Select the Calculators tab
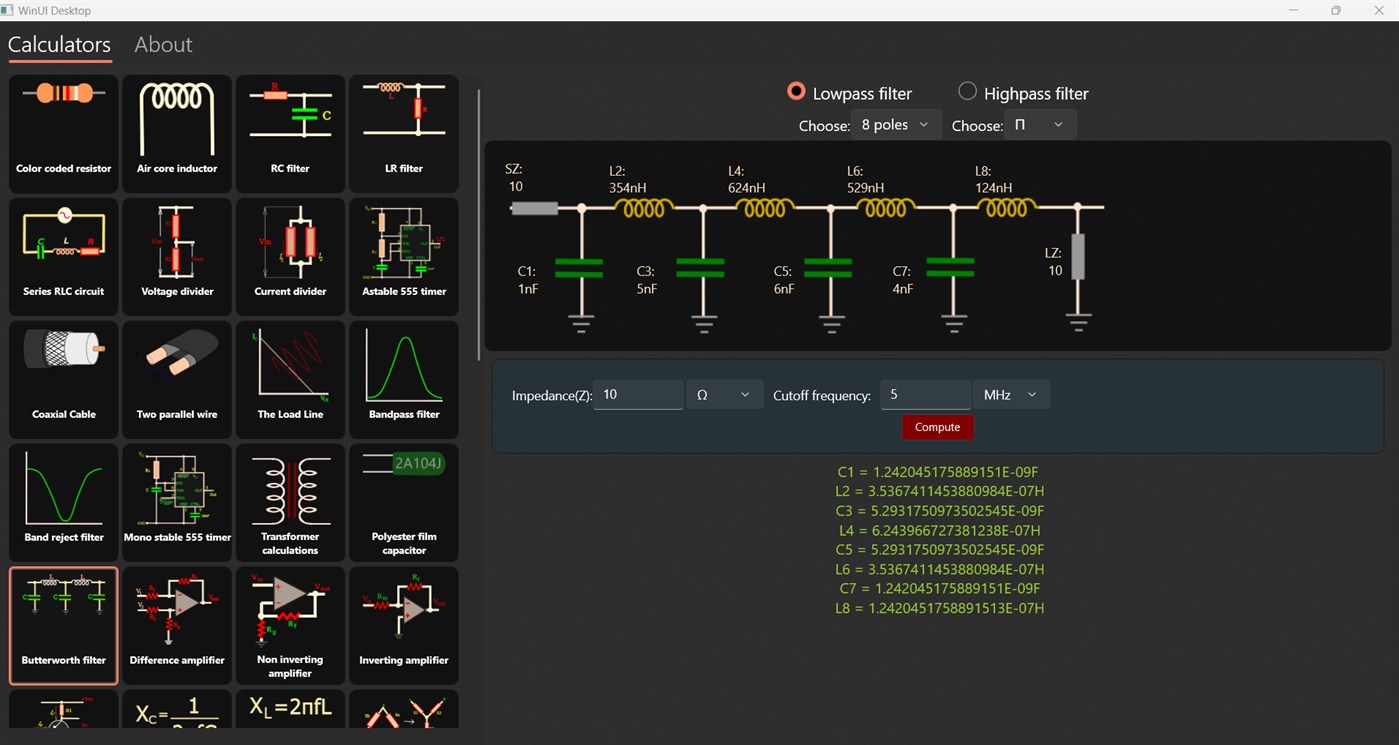 (59, 44)
